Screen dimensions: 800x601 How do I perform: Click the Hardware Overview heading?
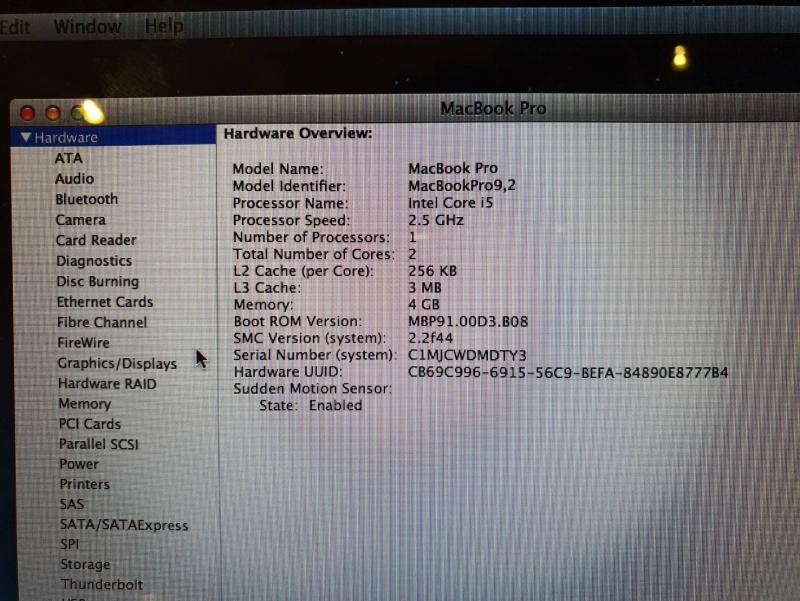click(298, 134)
